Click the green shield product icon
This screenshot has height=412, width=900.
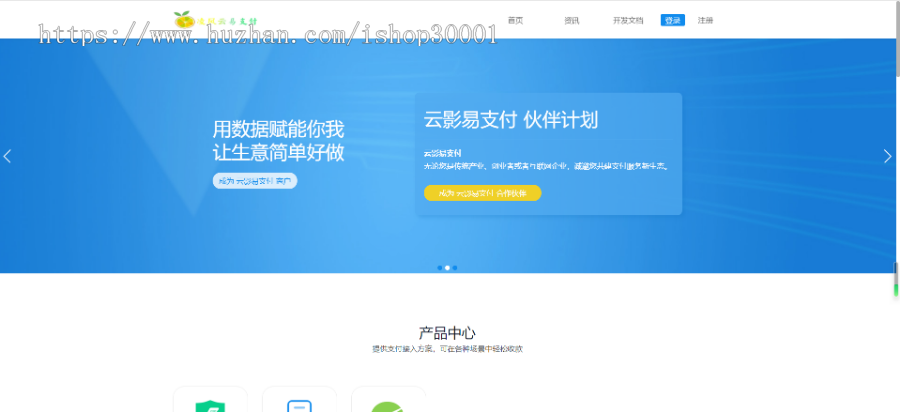point(210,405)
